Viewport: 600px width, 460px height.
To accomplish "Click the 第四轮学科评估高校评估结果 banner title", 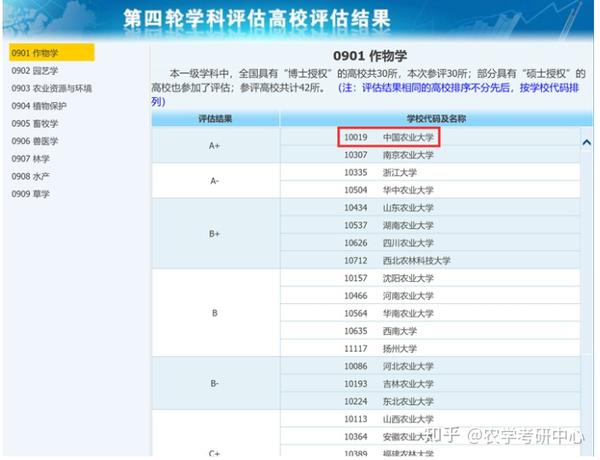I will pos(257,19).
